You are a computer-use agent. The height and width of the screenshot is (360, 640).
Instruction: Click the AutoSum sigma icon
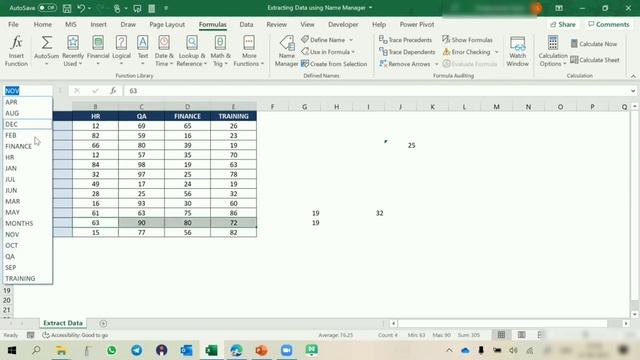tap(47, 42)
